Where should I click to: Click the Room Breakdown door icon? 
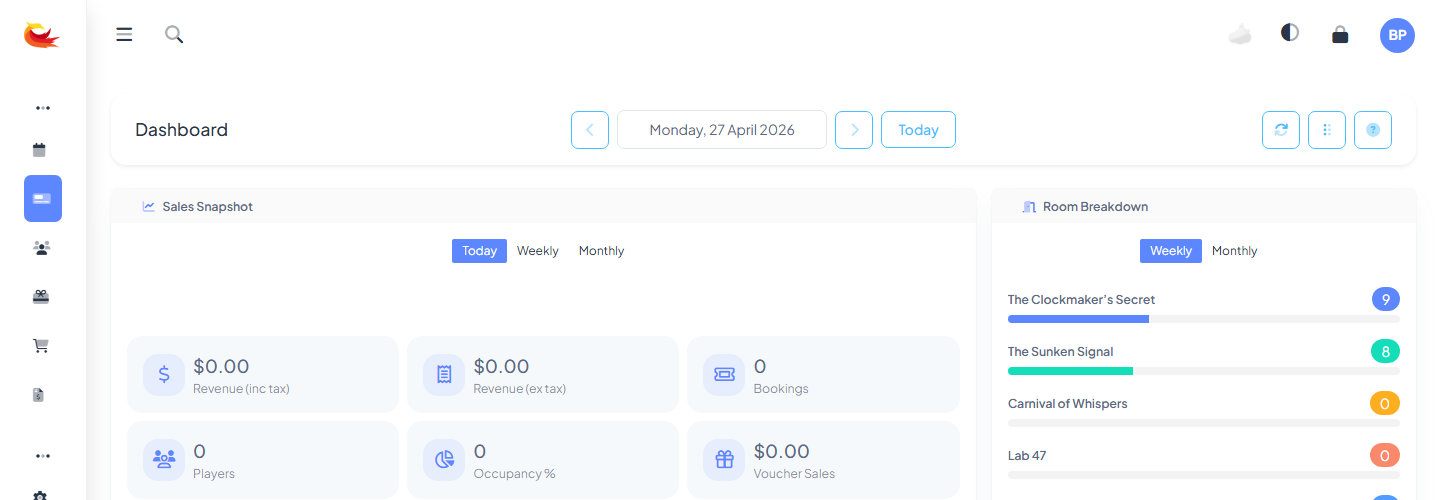pyautogui.click(x=1029, y=207)
